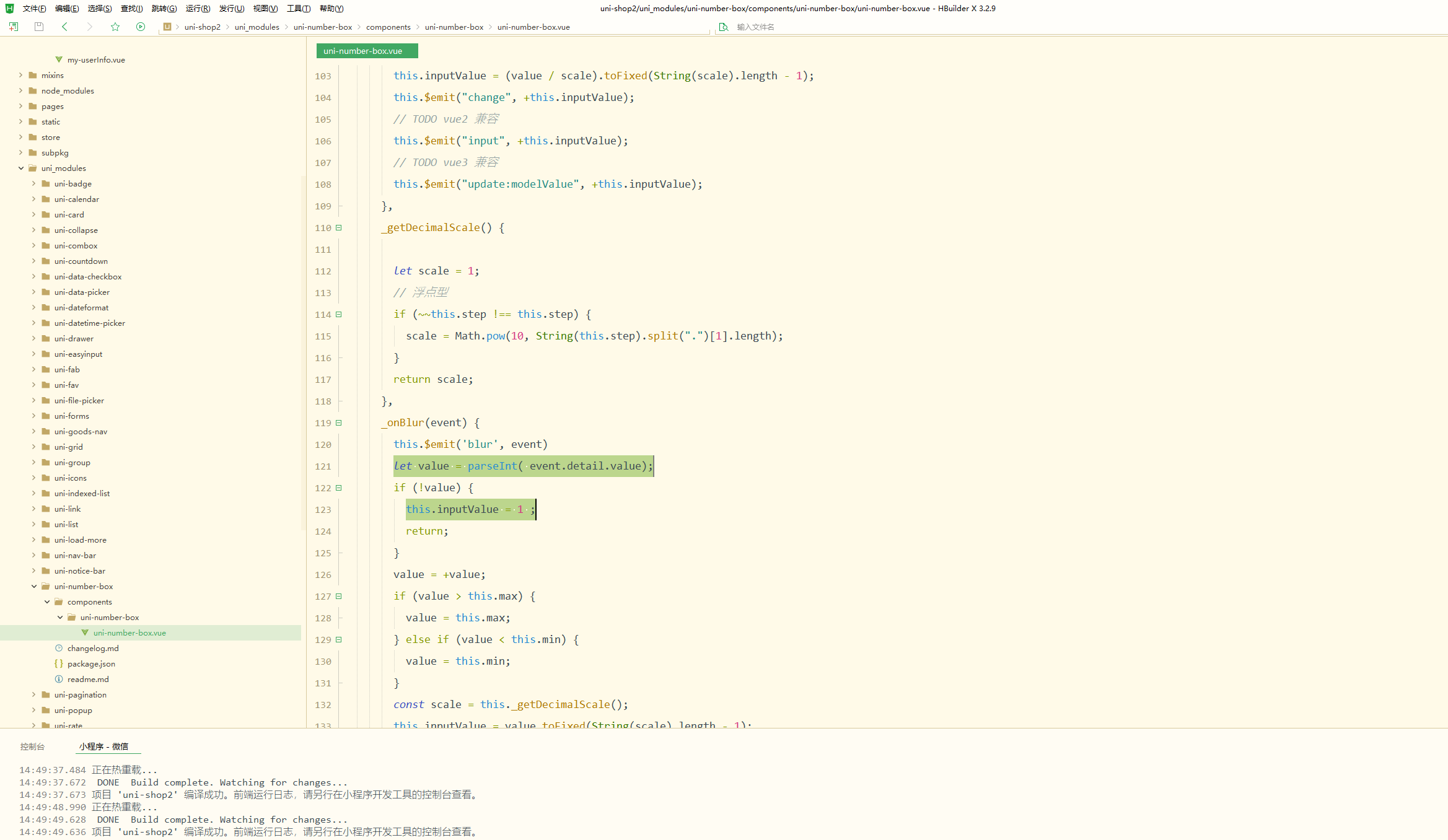
Task: Click the file search icon beside filename input
Action: (x=723, y=27)
